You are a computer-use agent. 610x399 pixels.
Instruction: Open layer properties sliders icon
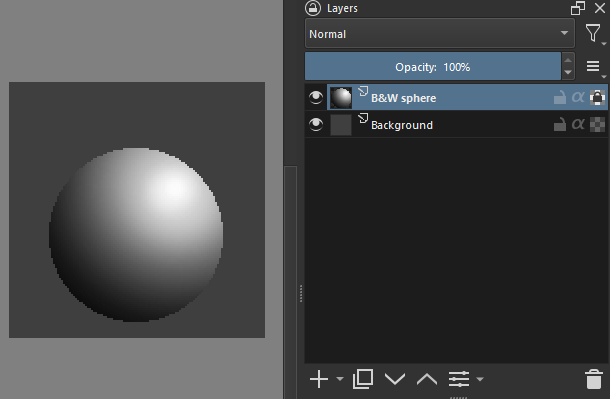[x=459, y=379]
